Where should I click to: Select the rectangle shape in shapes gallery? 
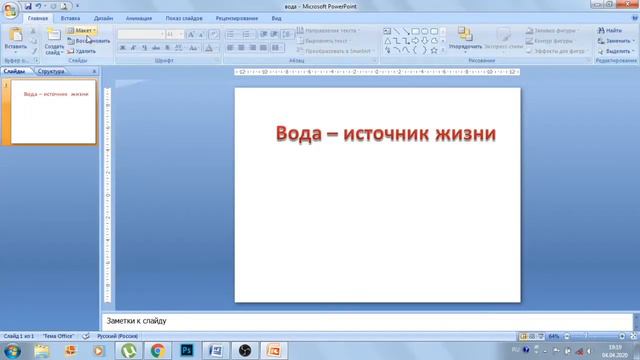tap(415, 31)
